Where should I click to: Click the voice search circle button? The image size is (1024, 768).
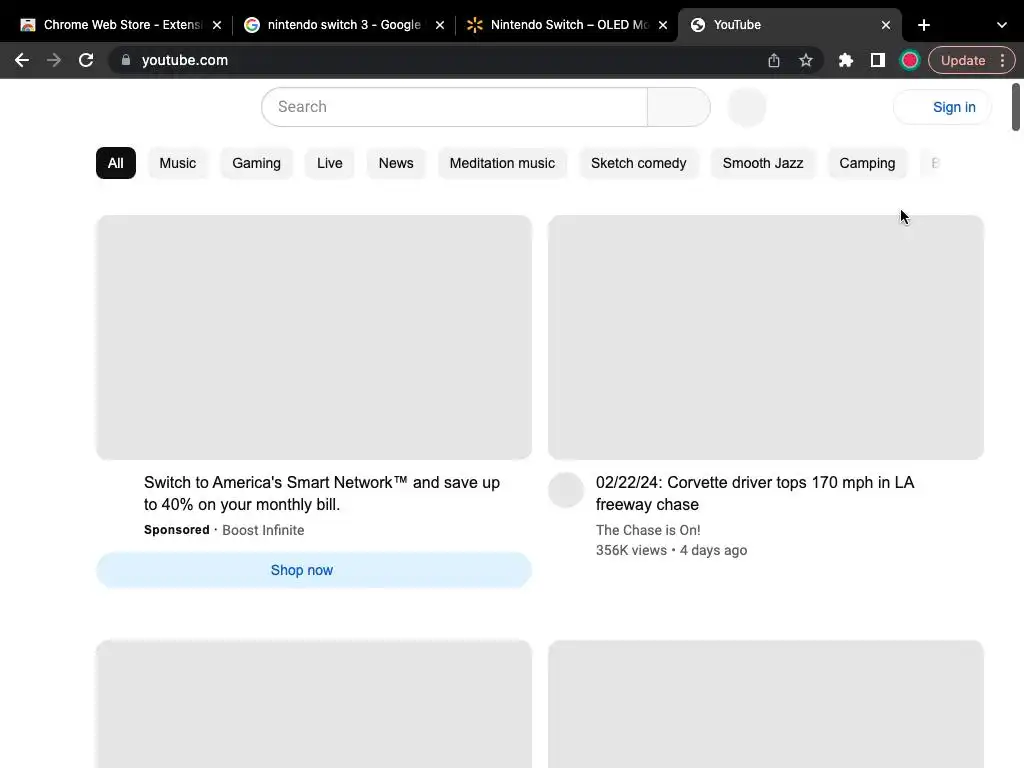point(746,107)
